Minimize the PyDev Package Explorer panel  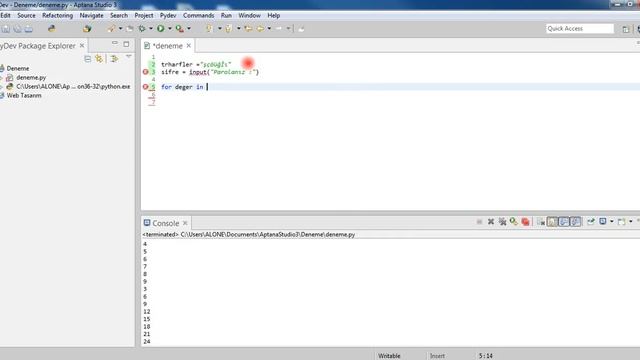[x=115, y=43]
